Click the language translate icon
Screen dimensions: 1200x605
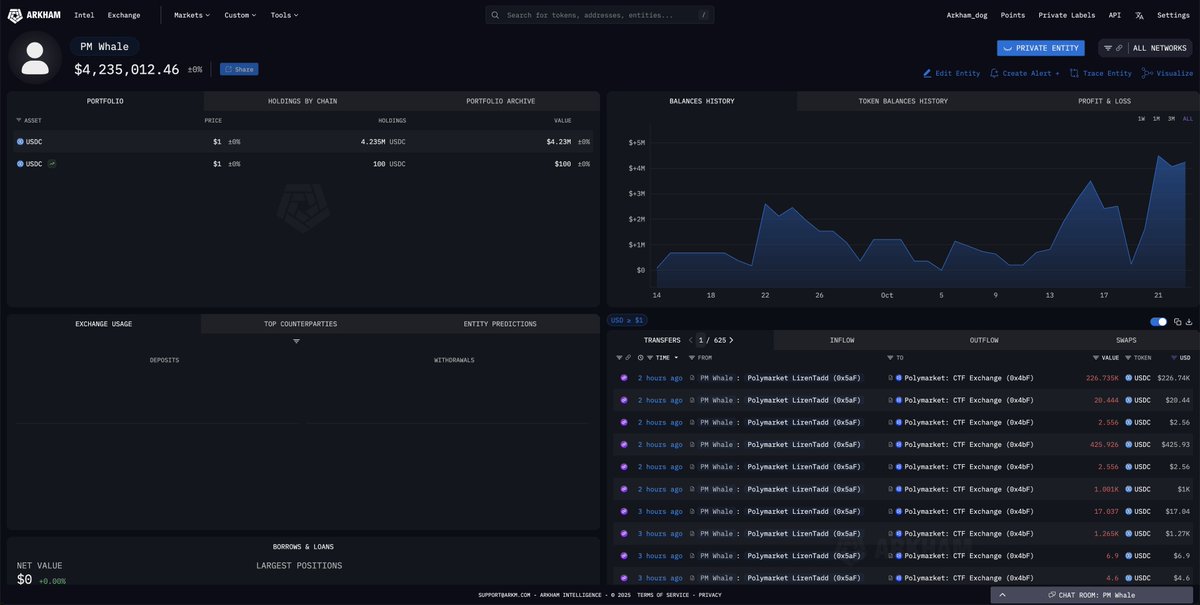[1139, 16]
